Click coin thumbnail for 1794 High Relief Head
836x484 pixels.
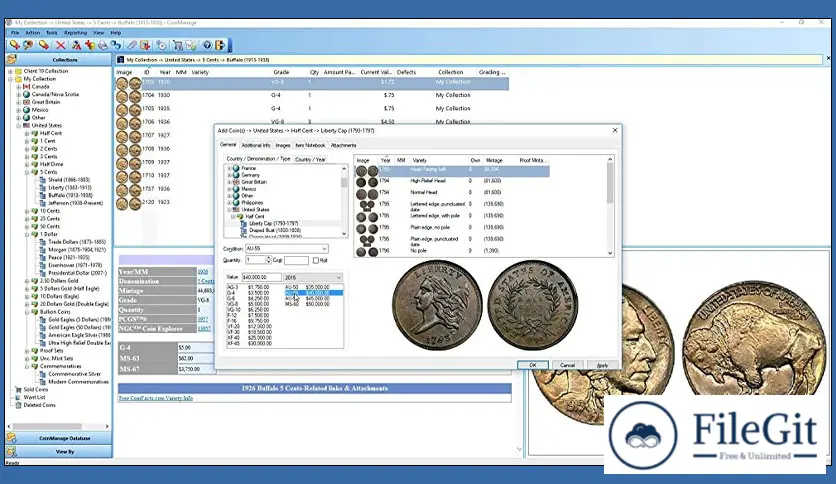coord(367,182)
